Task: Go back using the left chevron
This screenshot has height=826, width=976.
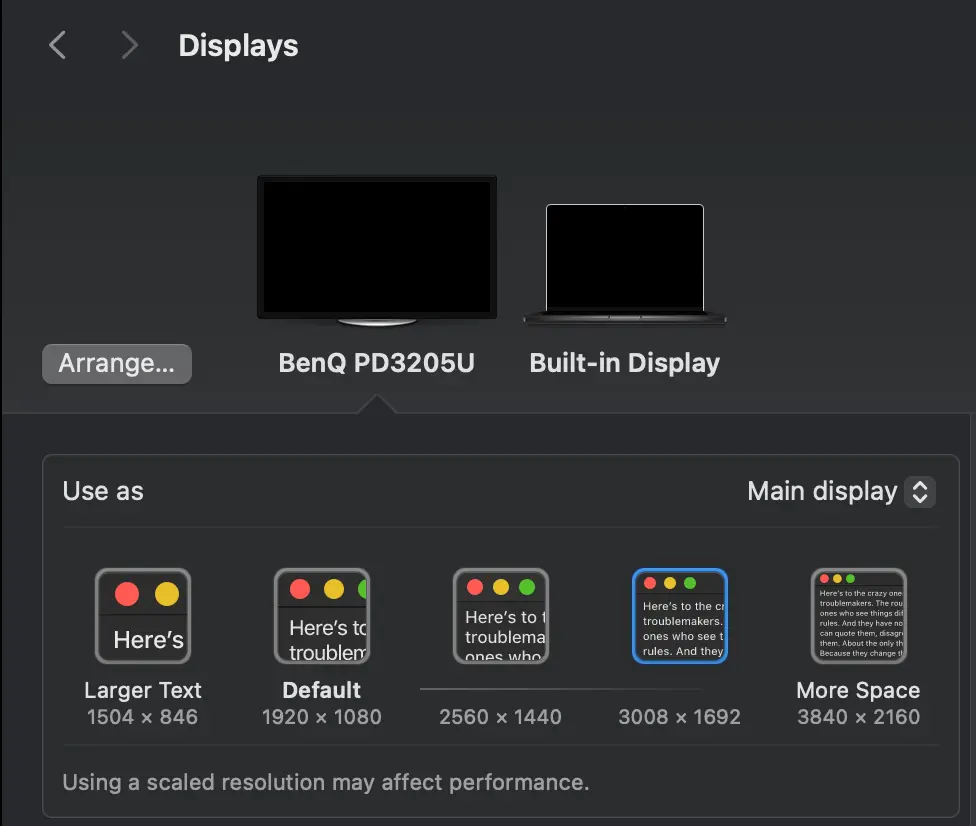Action: (x=58, y=45)
